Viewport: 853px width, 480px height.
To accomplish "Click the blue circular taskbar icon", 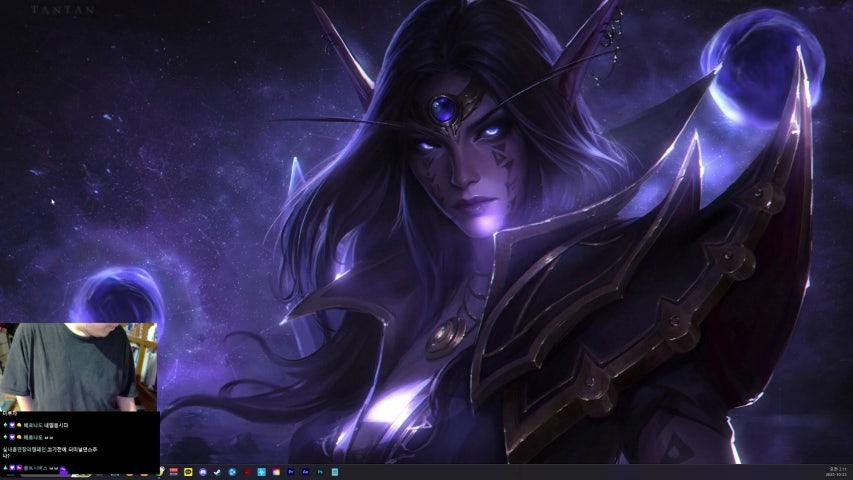I will (x=232, y=472).
